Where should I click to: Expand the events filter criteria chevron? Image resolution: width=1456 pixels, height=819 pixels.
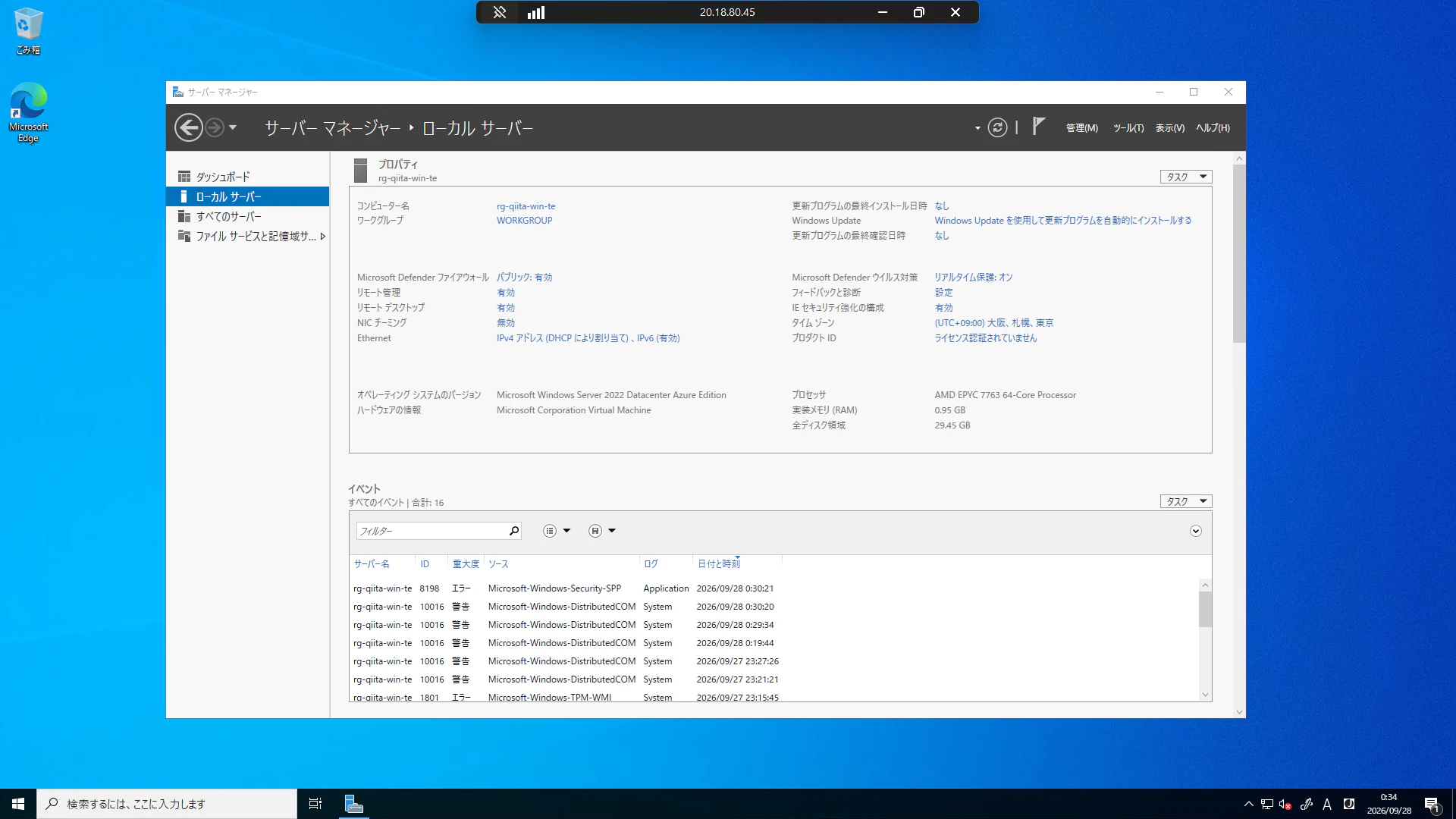pyautogui.click(x=1196, y=531)
